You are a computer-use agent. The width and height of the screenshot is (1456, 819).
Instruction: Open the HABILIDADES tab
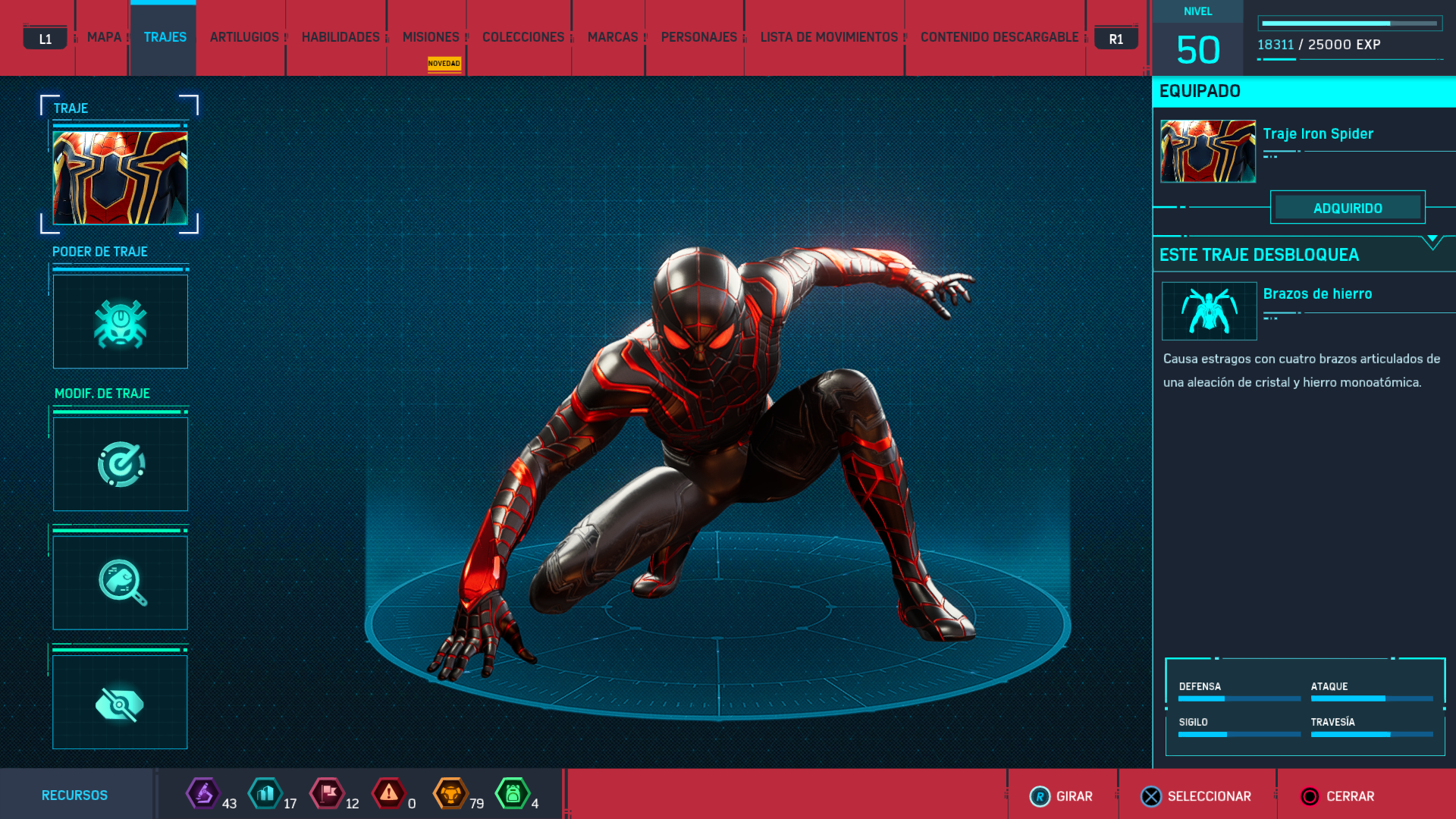pos(340,37)
